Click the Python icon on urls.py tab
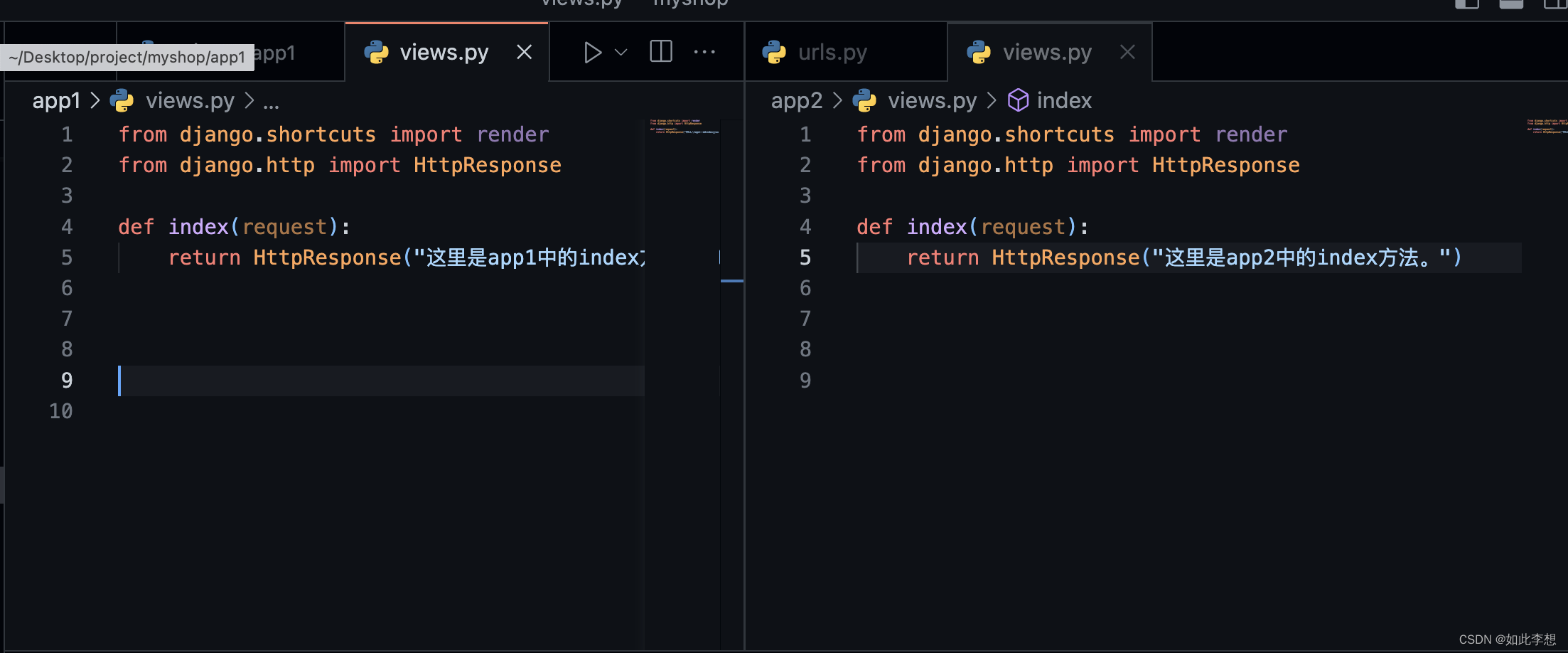 (774, 52)
